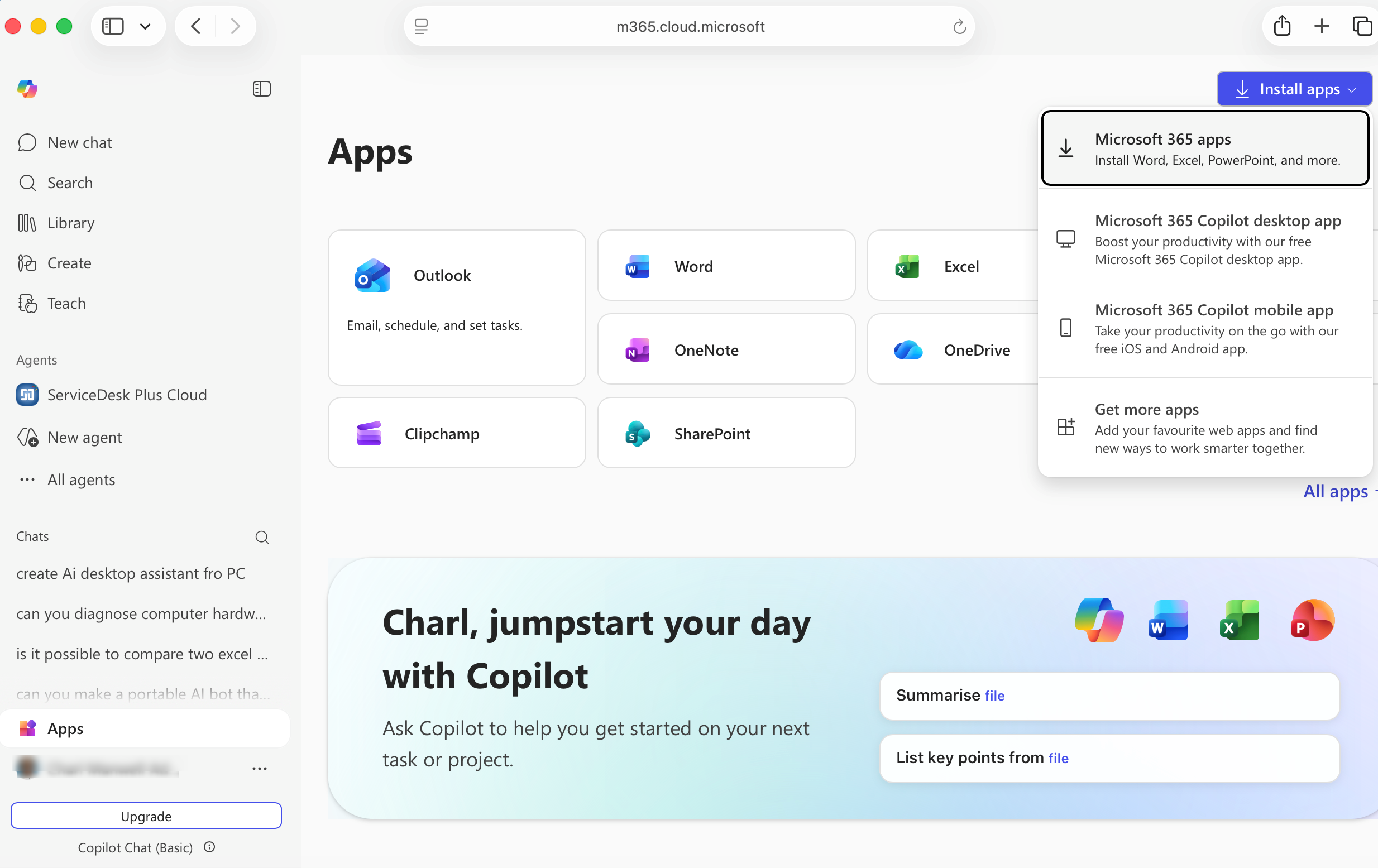The image size is (1378, 868).
Task: Follow the All apps link
Action: [x=1336, y=491]
